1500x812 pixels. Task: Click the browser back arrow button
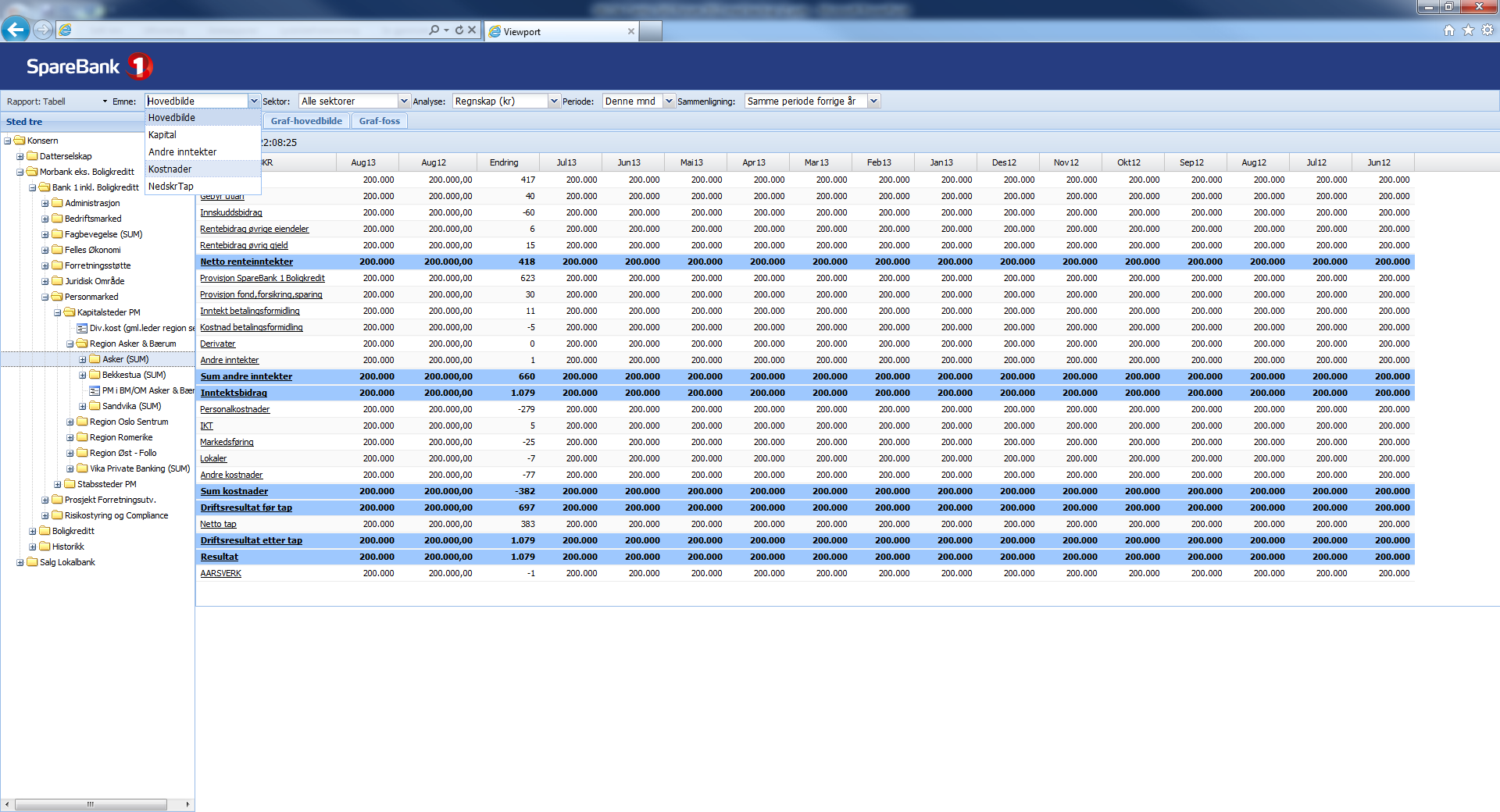tap(16, 30)
